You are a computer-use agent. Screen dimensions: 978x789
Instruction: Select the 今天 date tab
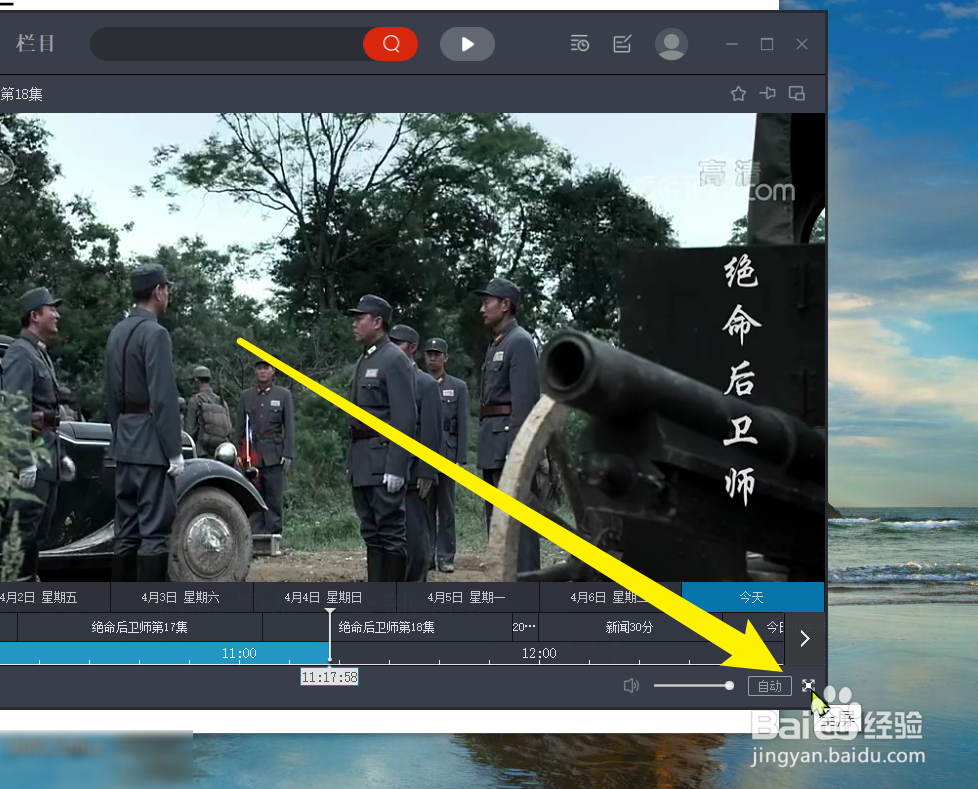(752, 598)
